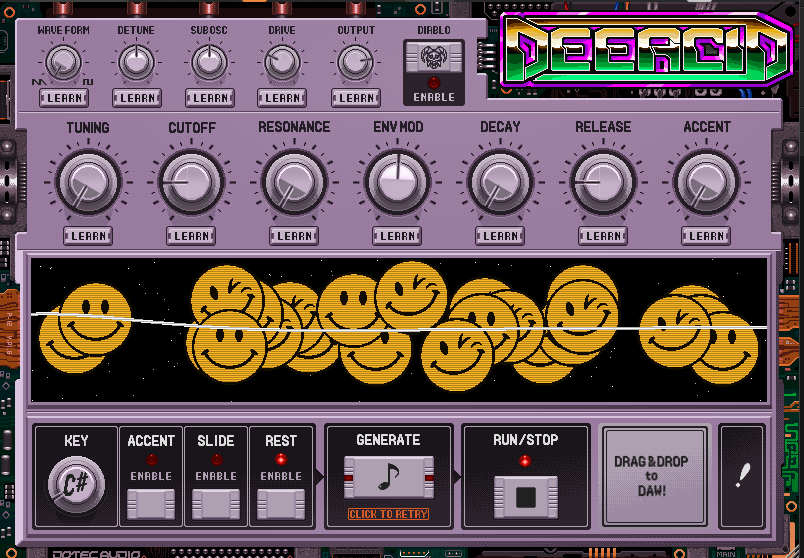Click the Subosc knob
Screen dimensions: 804x558
click(209, 62)
